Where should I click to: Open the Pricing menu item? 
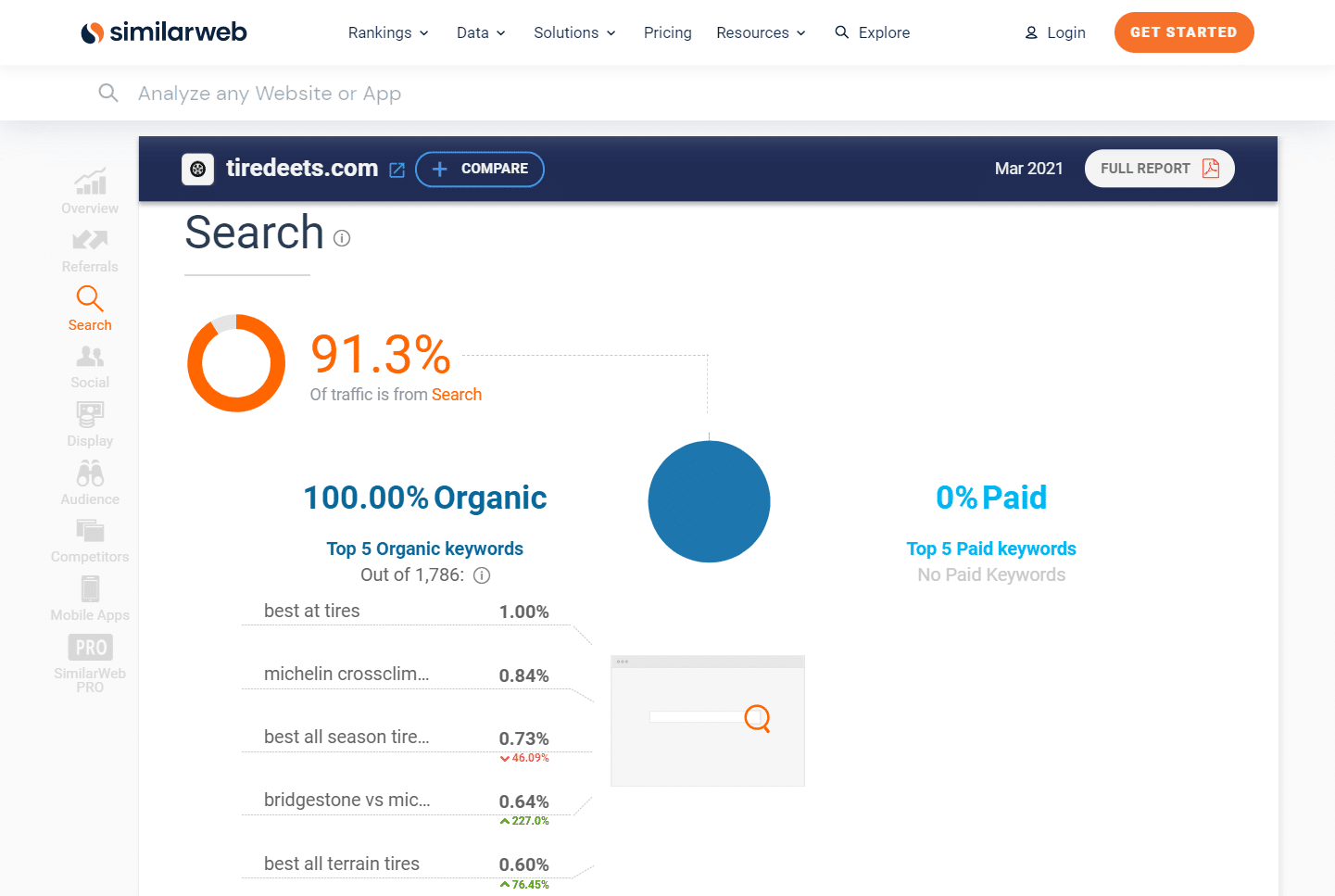(667, 32)
